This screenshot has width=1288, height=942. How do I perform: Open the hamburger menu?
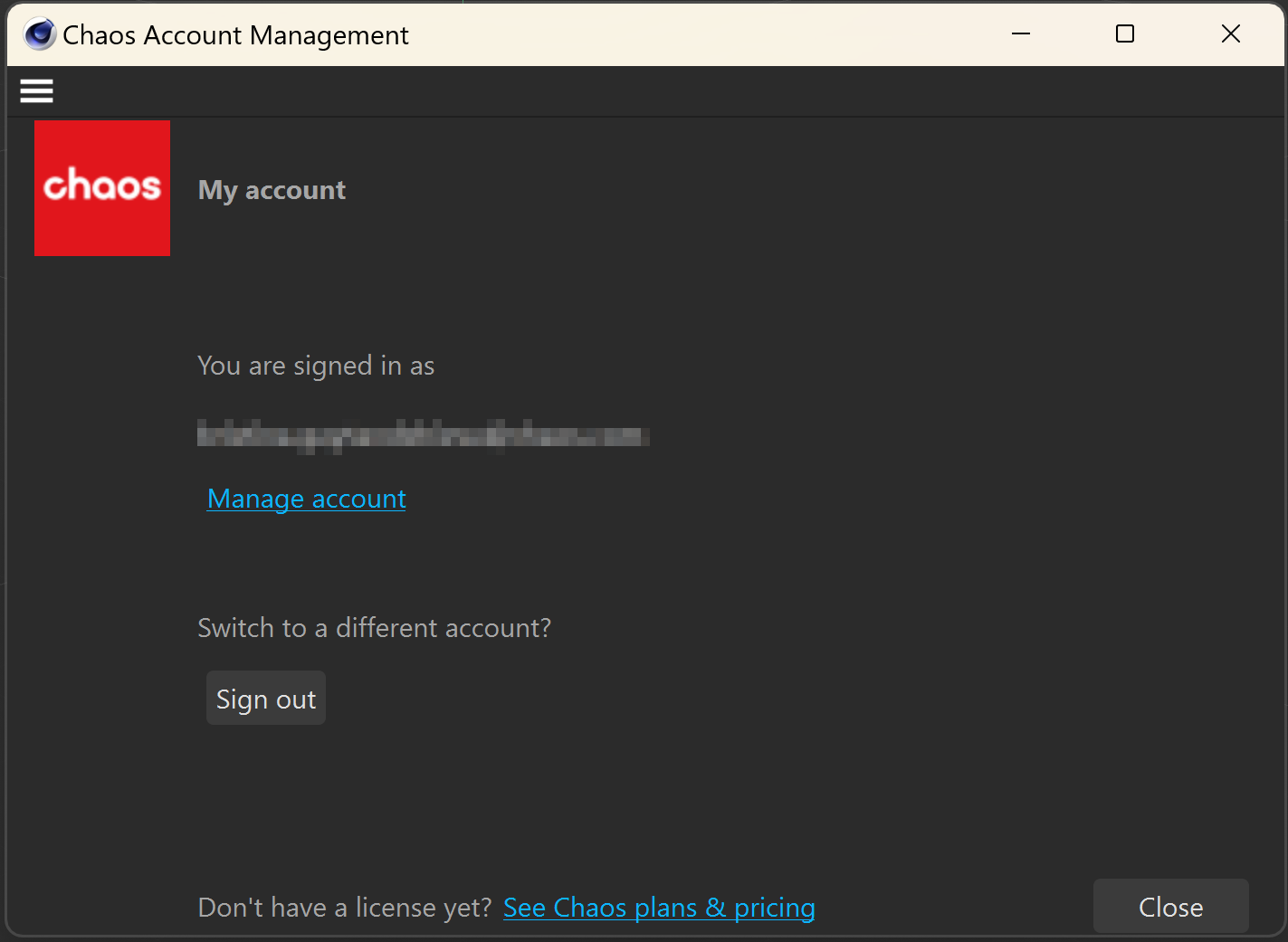36,90
